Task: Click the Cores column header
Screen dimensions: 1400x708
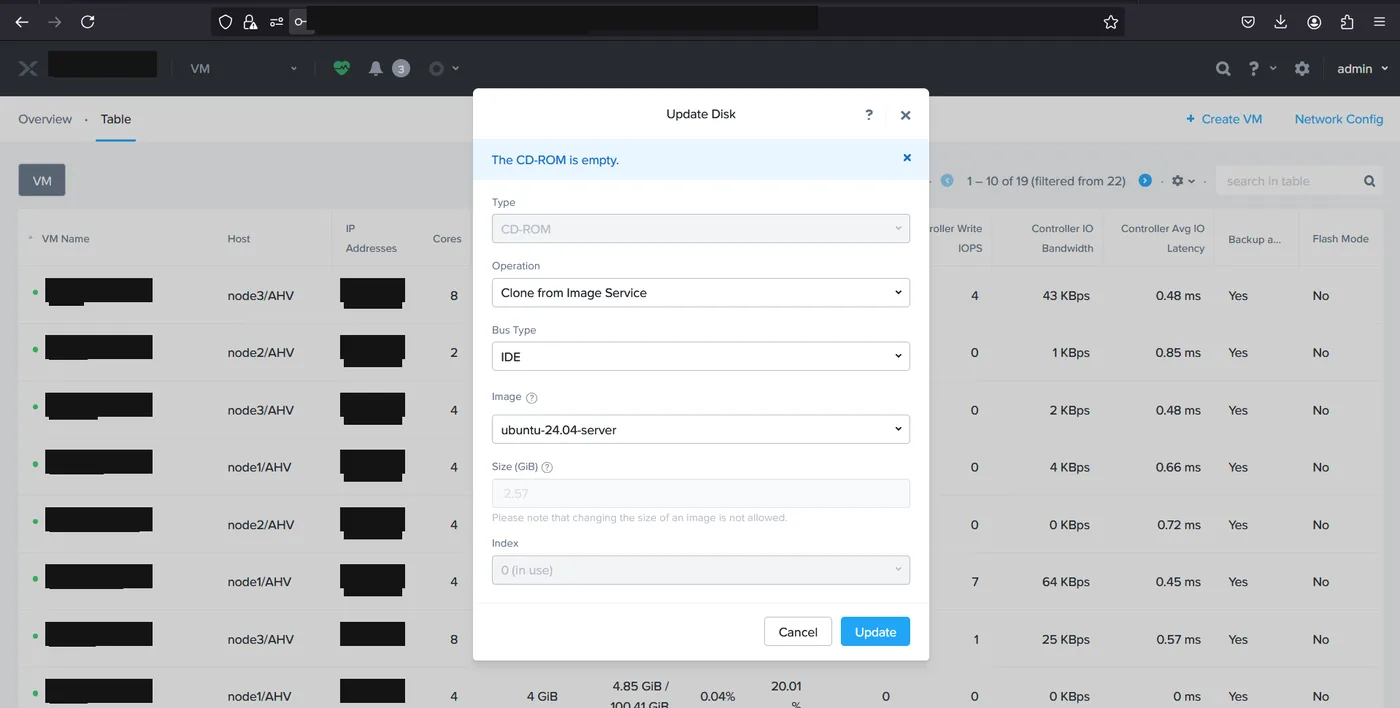Action: click(x=447, y=239)
